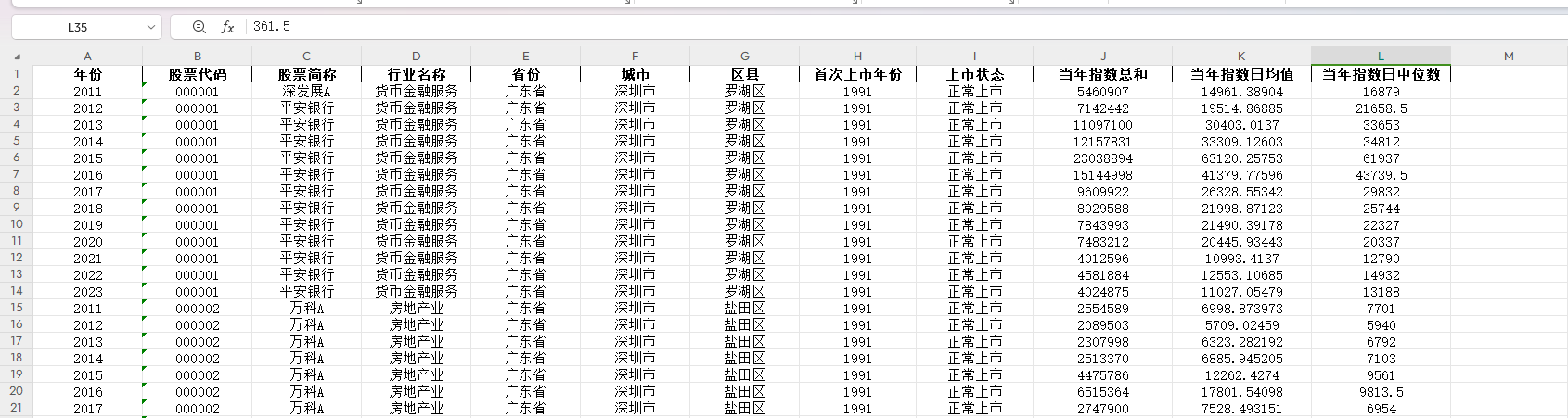This screenshot has height=418, width=1568.
Task: Click the fx insert function icon
Action: [227, 27]
